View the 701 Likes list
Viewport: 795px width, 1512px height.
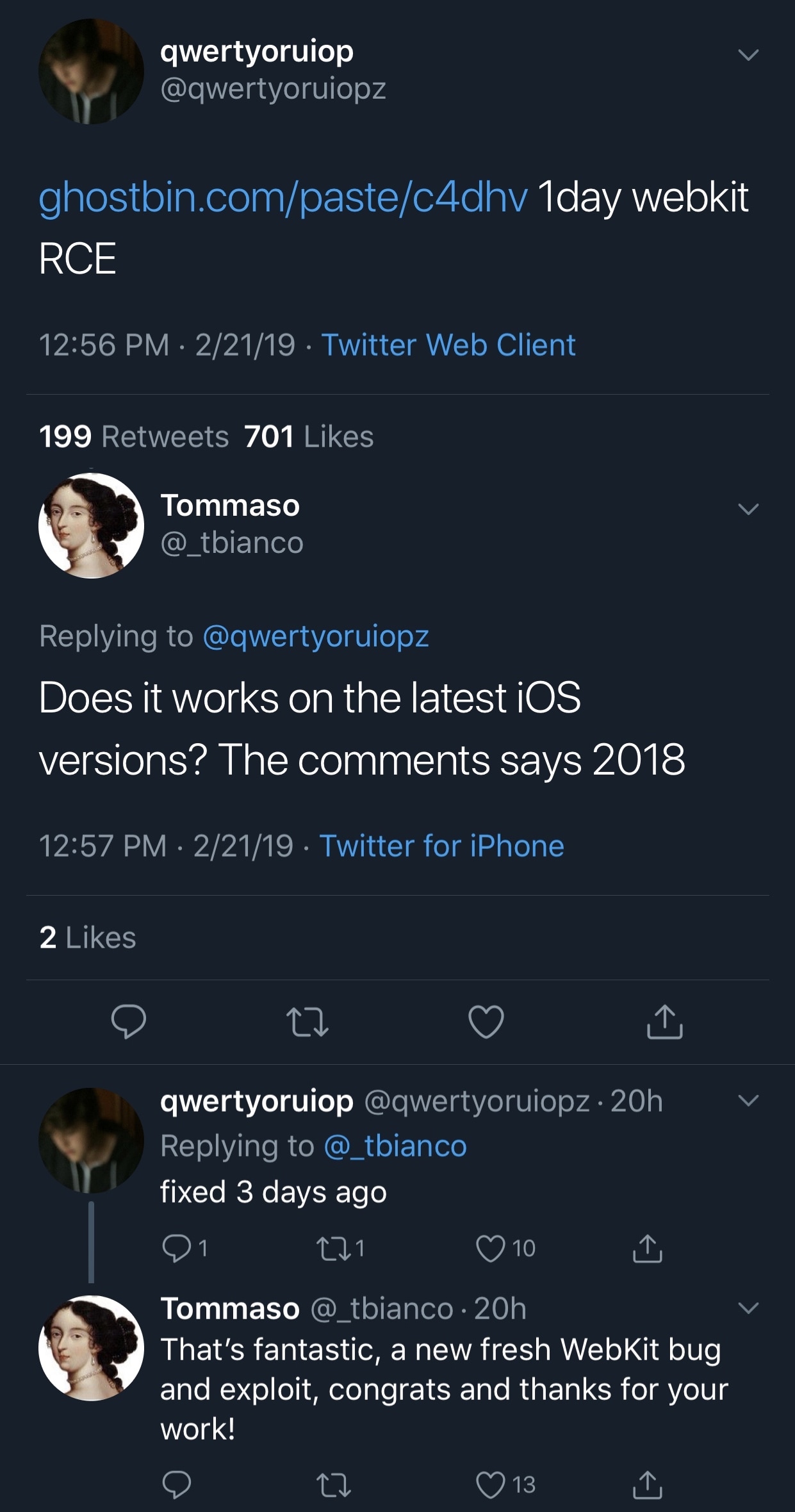309,437
